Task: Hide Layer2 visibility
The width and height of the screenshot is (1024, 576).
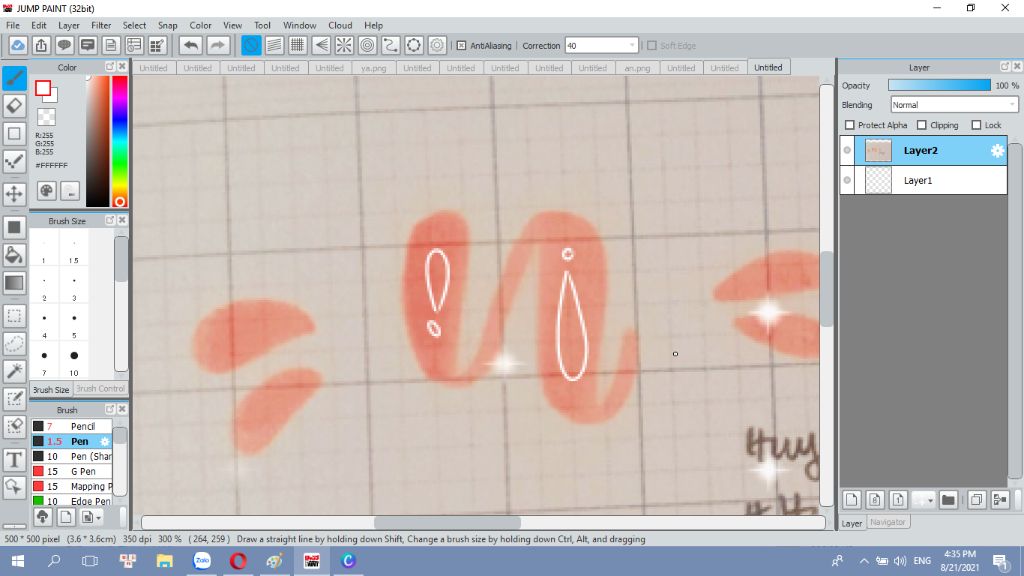Action: coord(847,150)
